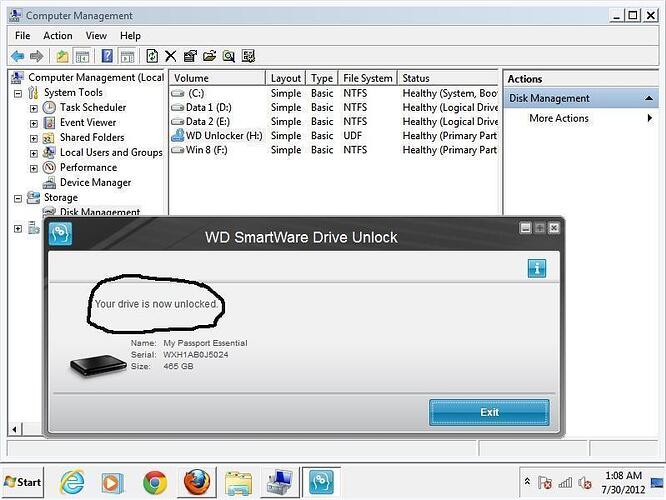Click the Delete X toolbar icon

point(171,56)
